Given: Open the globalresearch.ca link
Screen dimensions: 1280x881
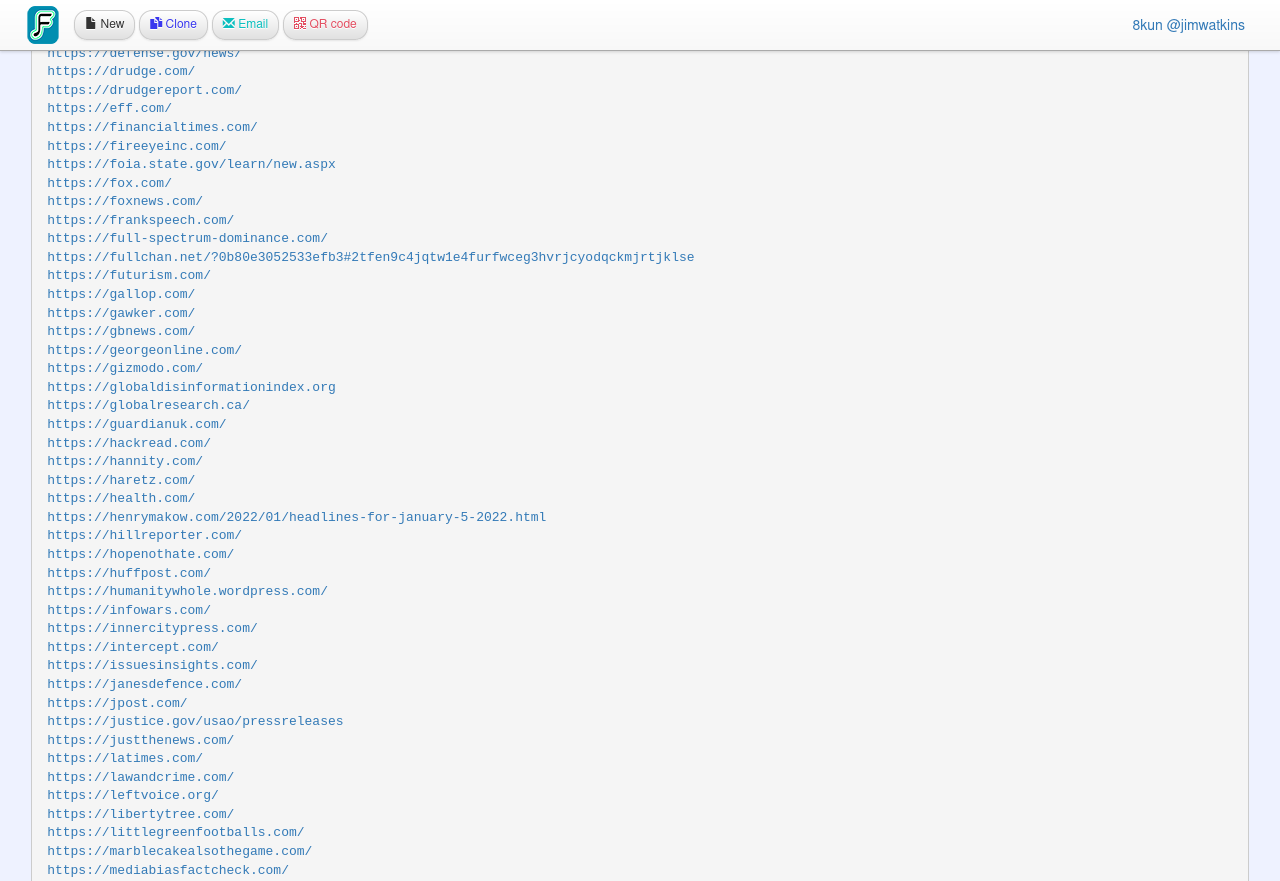Looking at the screenshot, I should [148, 406].
